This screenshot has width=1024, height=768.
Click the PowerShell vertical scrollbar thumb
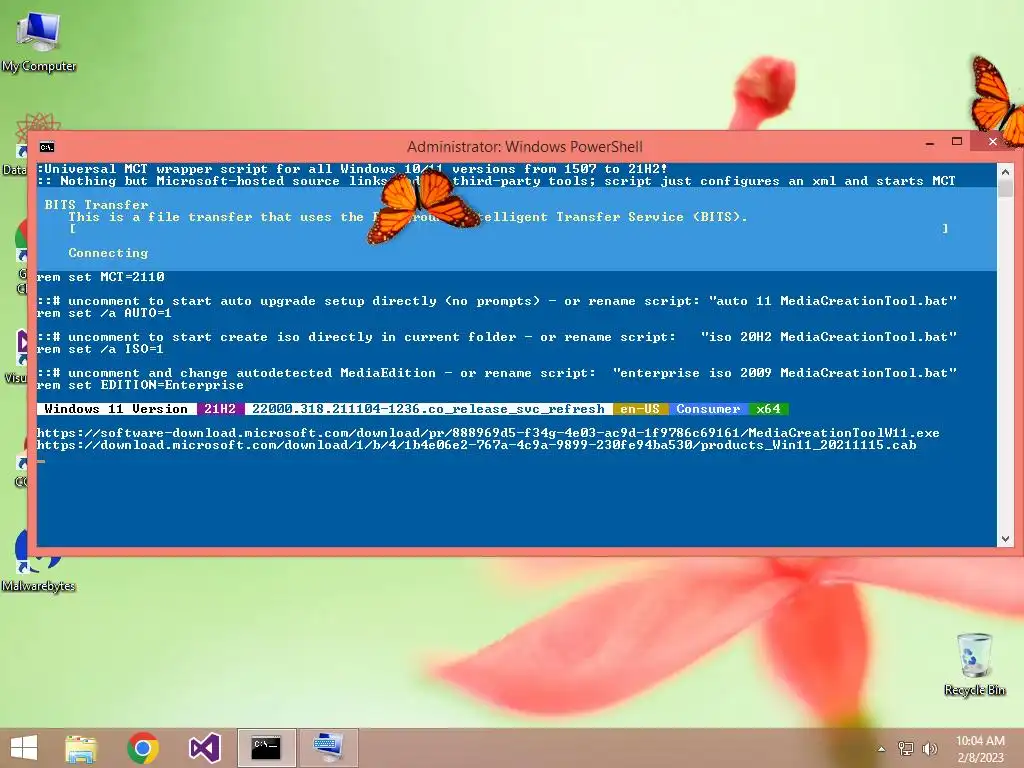[x=1005, y=189]
